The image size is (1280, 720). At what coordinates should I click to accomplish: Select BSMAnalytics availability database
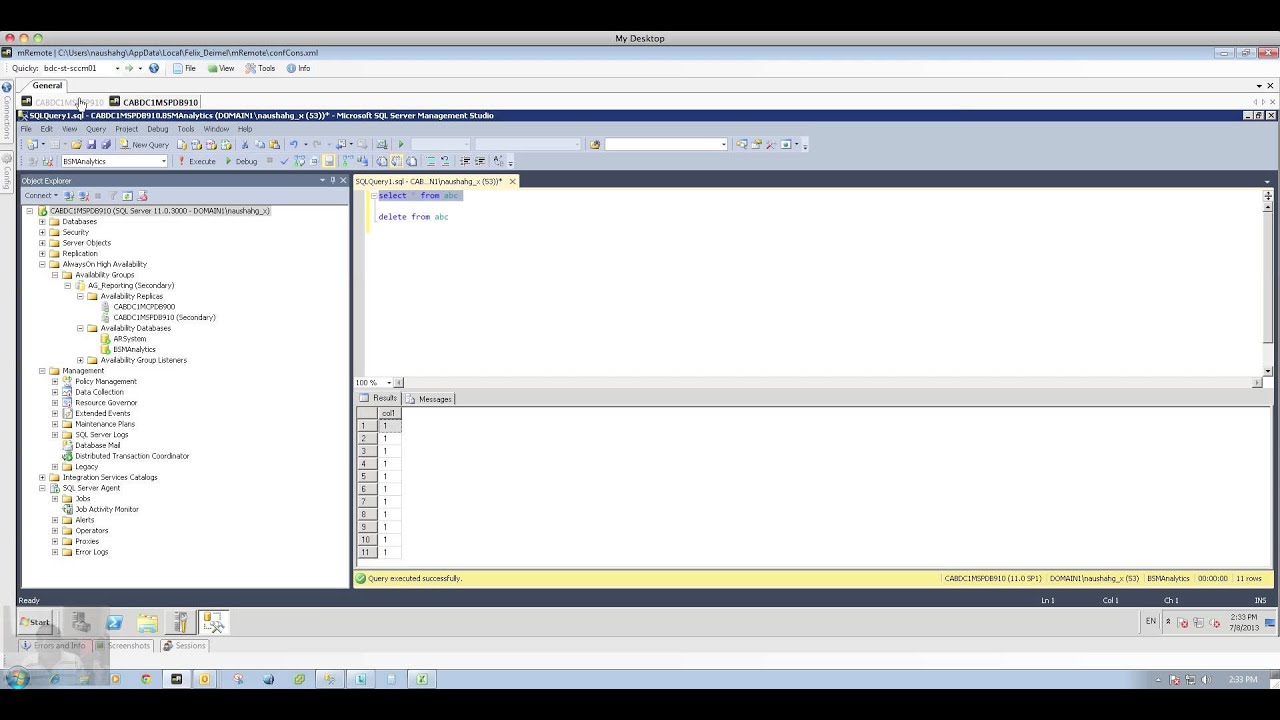click(x=134, y=349)
